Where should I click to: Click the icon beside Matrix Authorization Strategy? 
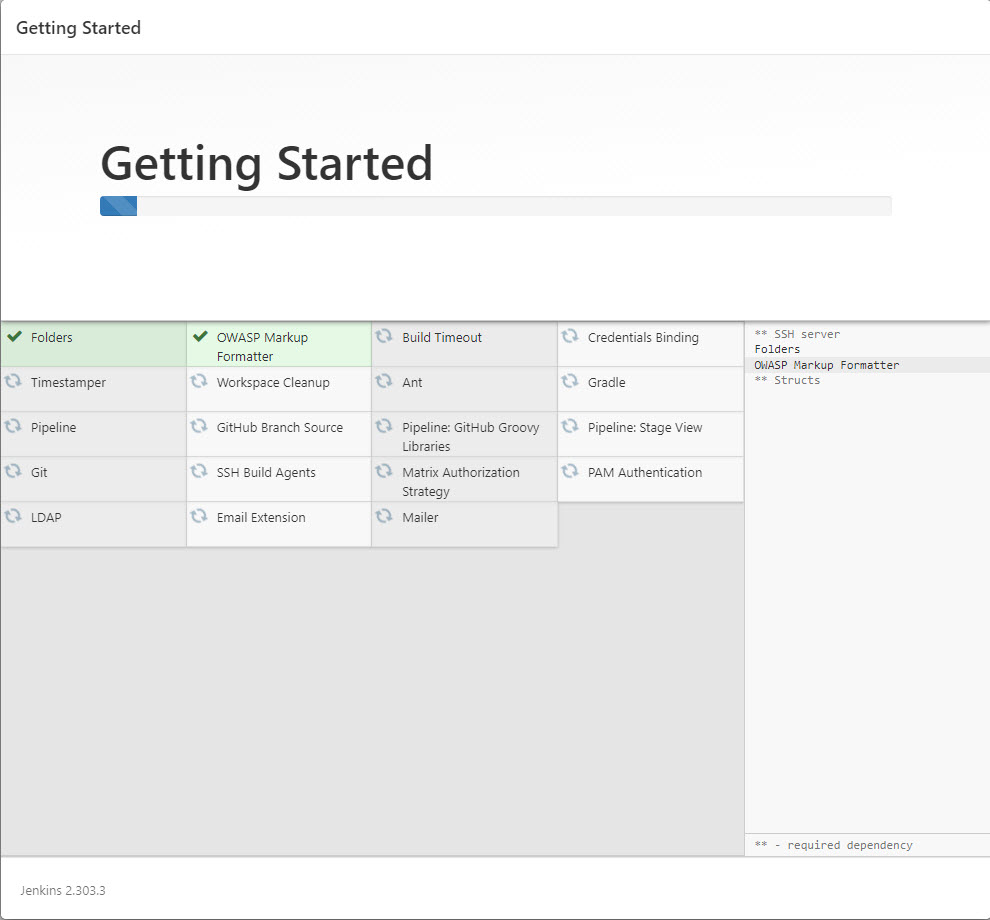pos(384,471)
